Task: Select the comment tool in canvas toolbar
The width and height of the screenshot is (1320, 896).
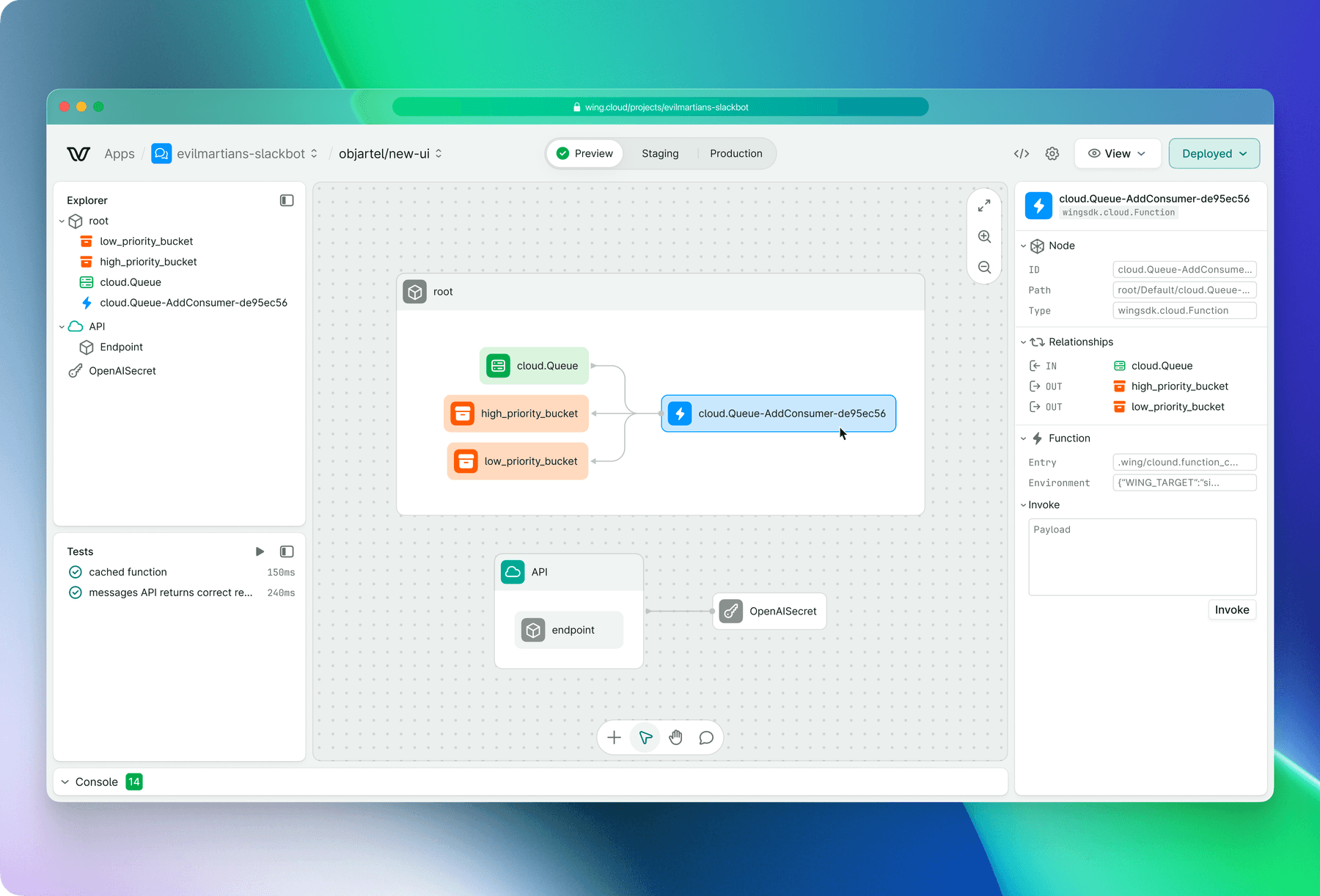Action: pyautogui.click(x=706, y=737)
